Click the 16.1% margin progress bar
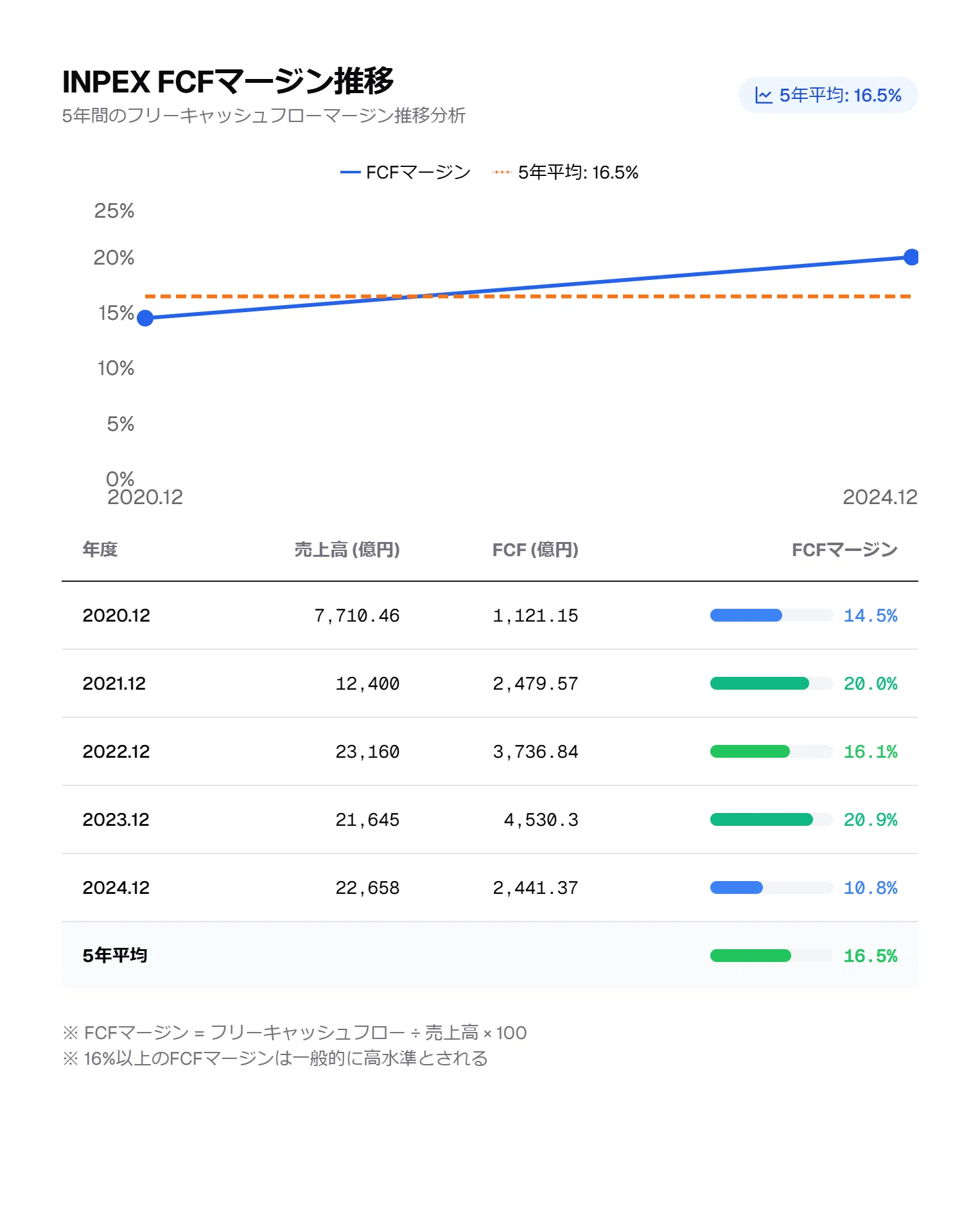Viewport: 980px width, 1215px height. click(x=771, y=751)
